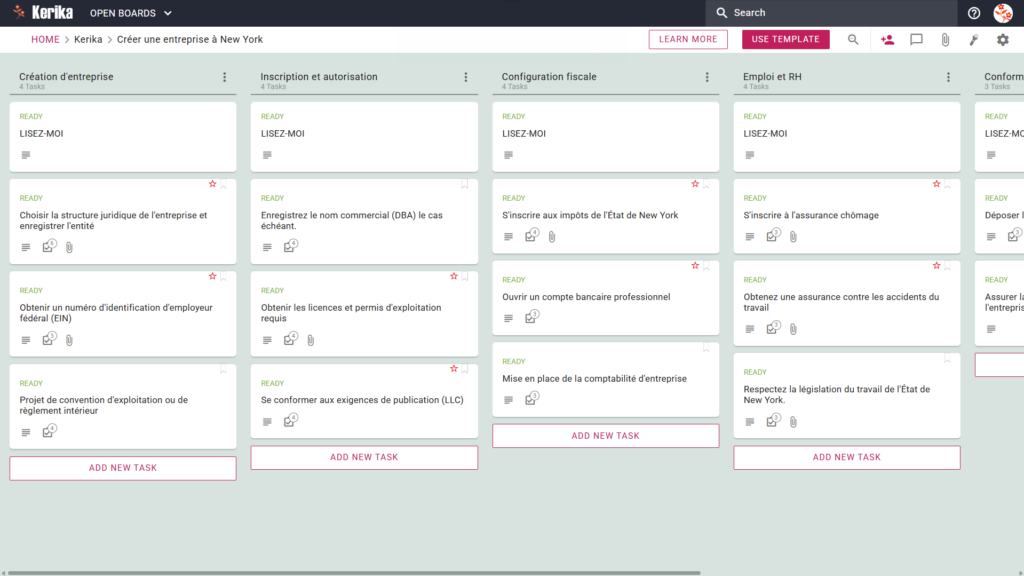The image size is (1024, 576).
Task: Click the highlight tool icon in toolbar
Action: [974, 39]
